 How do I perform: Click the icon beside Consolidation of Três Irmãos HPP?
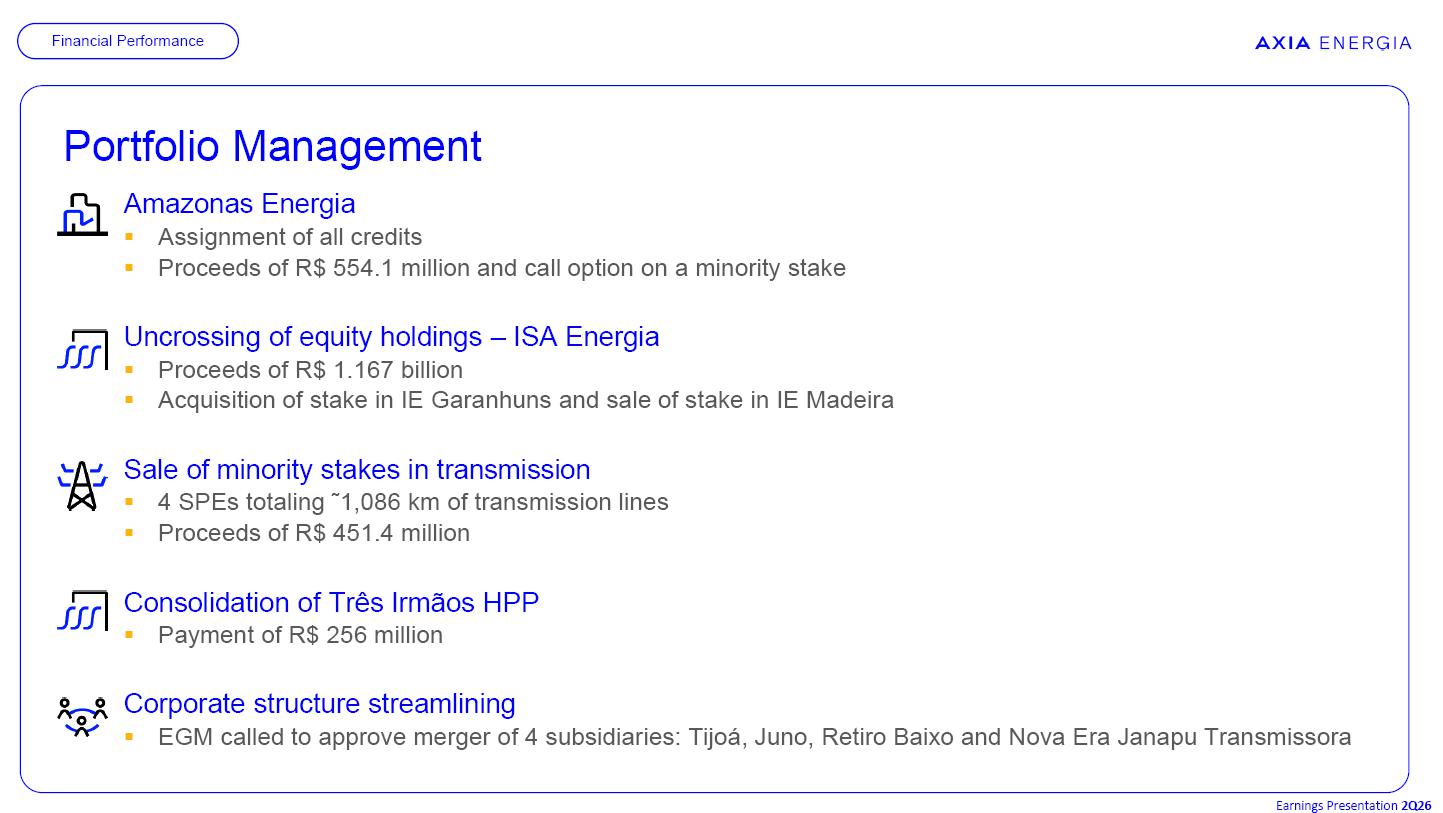pos(82,610)
